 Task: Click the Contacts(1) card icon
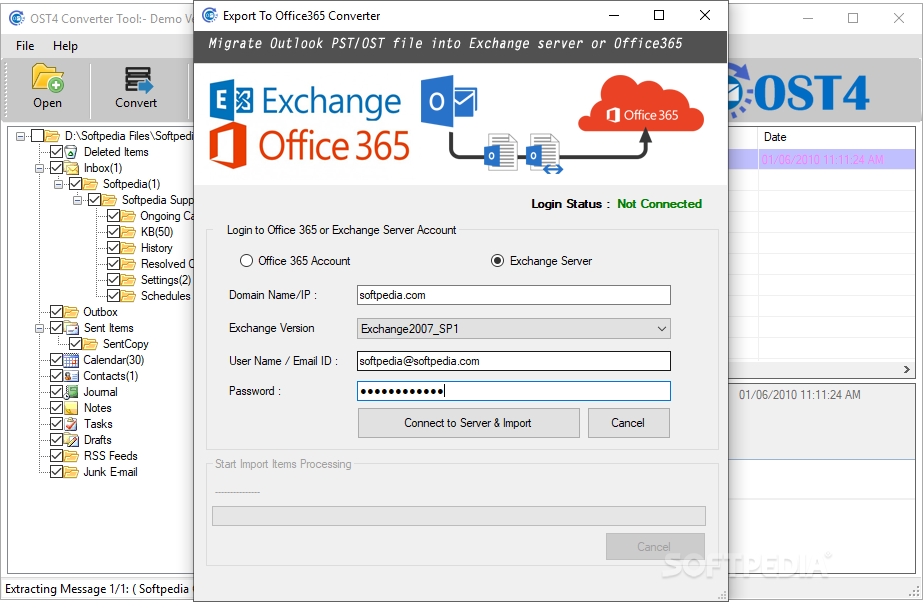tap(71, 376)
